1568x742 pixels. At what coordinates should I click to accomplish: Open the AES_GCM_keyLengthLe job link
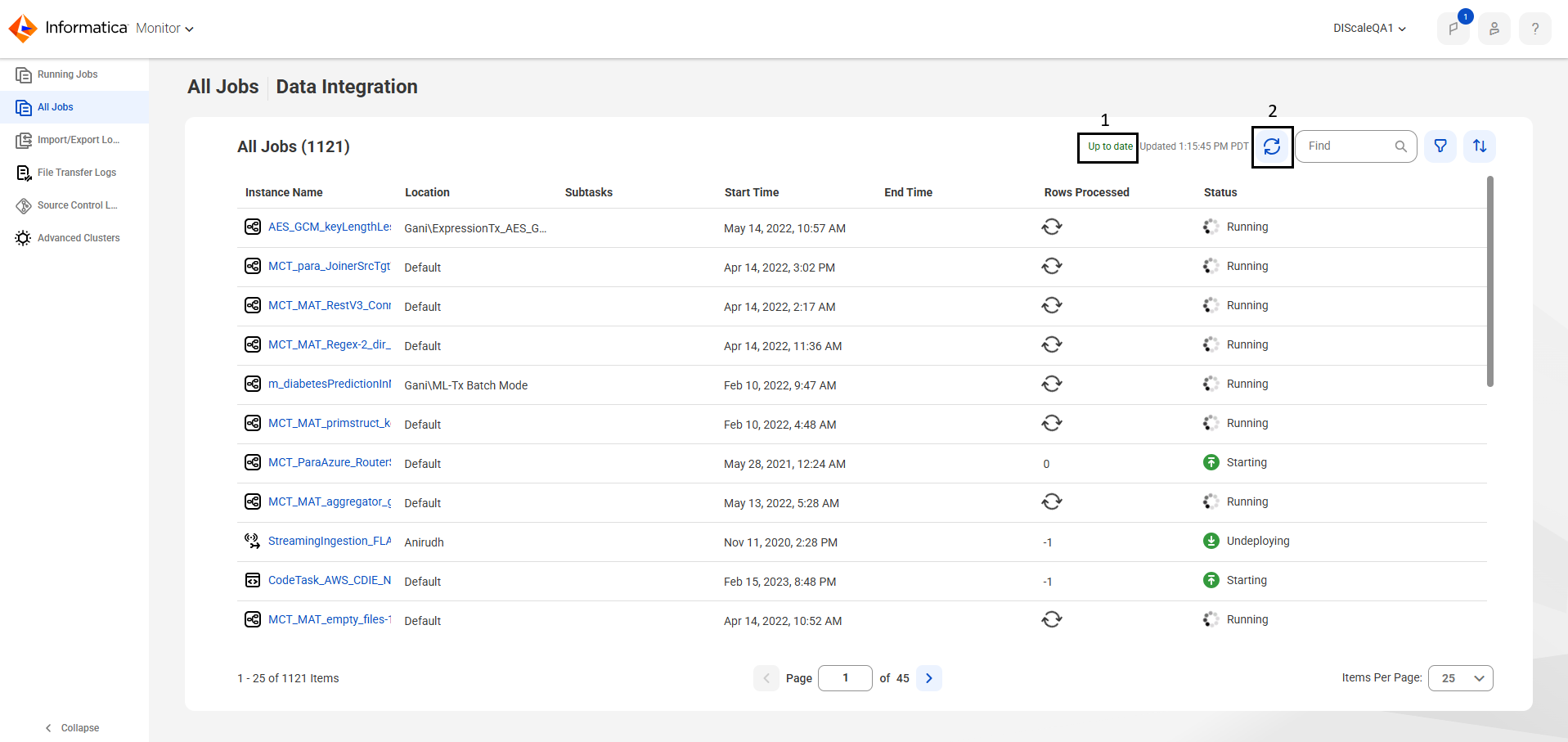[330, 227]
